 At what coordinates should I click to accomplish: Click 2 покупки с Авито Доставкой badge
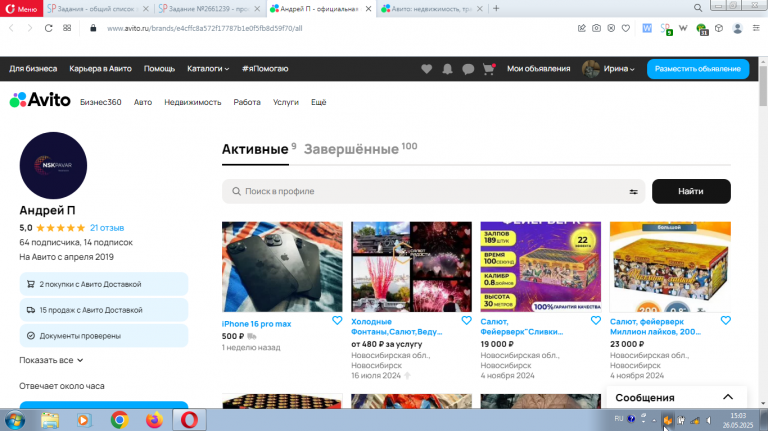coord(104,284)
